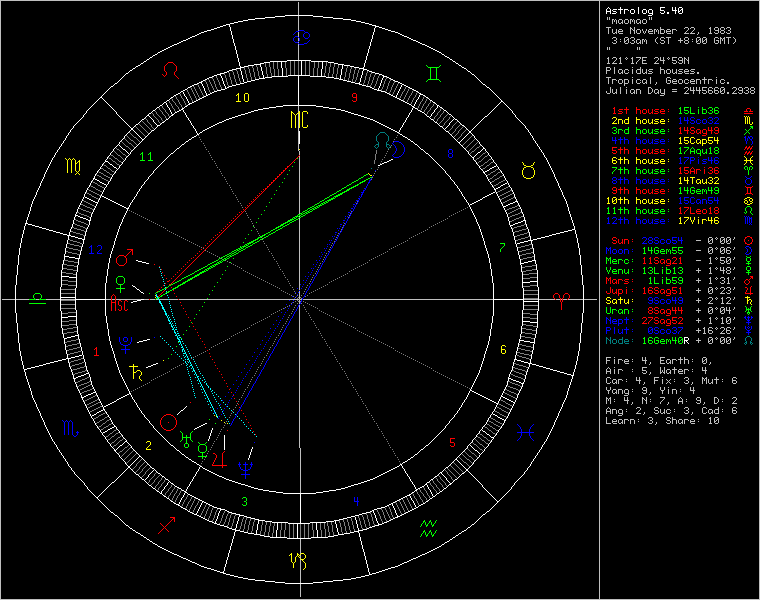Click the Leo zodiac glyph on the wheel
The width and height of the screenshot is (760, 600).
pos(171,71)
